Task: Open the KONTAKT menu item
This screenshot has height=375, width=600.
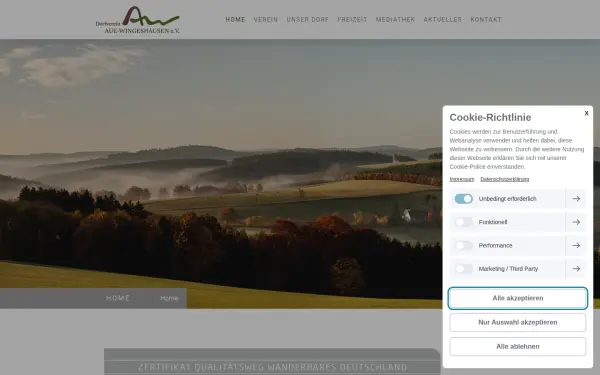Action: tap(486, 20)
